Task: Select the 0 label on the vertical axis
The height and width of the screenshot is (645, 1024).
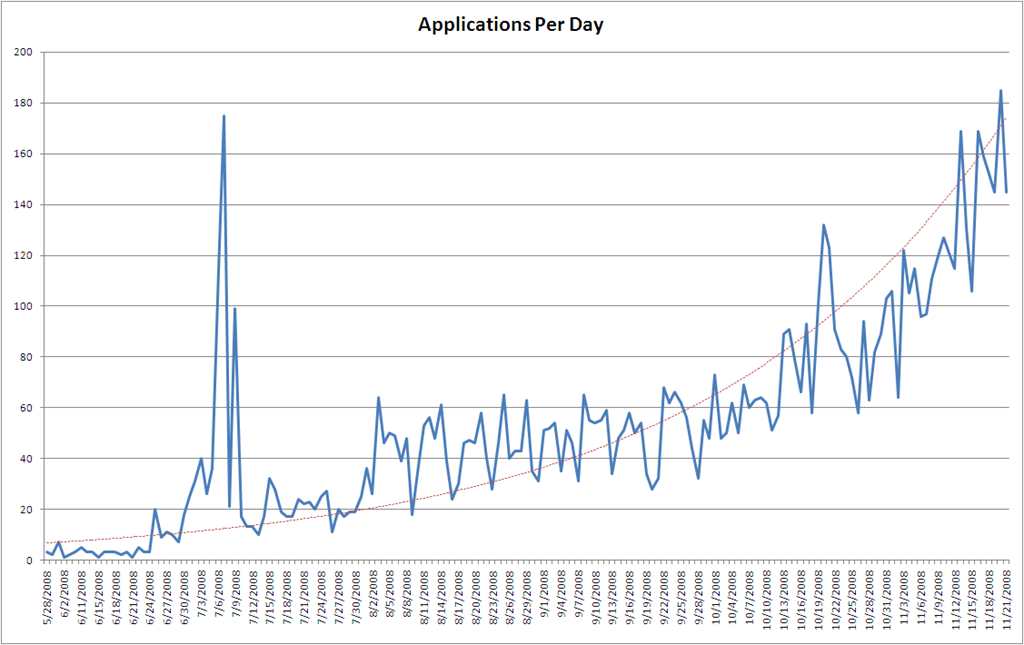Action: tap(30, 560)
